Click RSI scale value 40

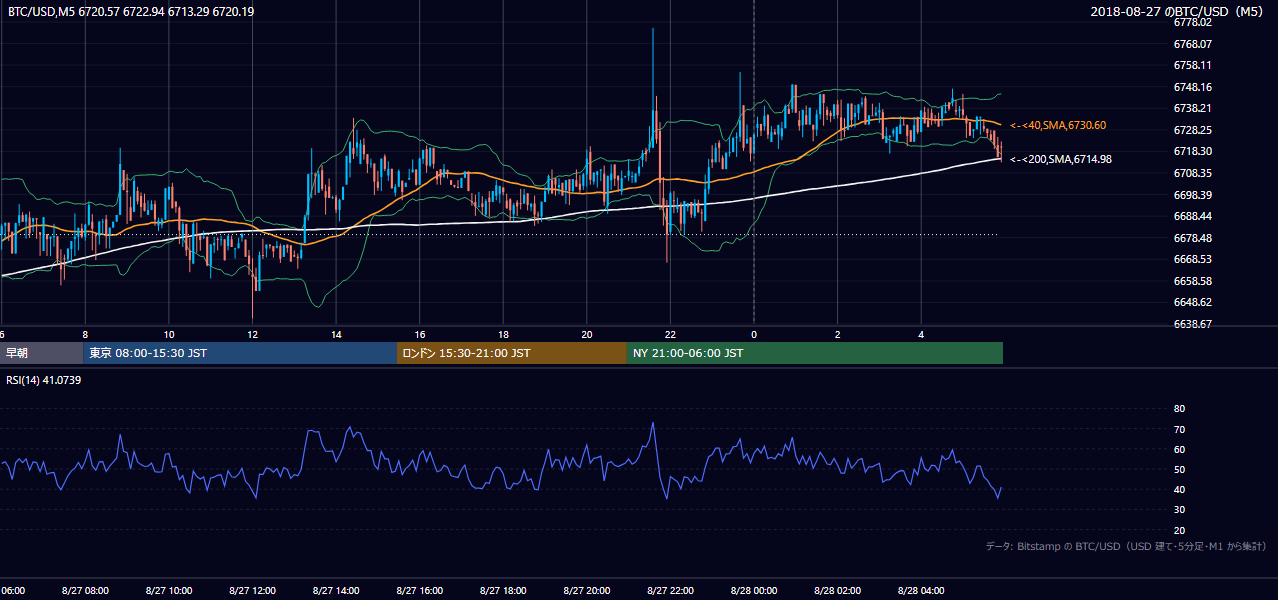[x=1179, y=489]
